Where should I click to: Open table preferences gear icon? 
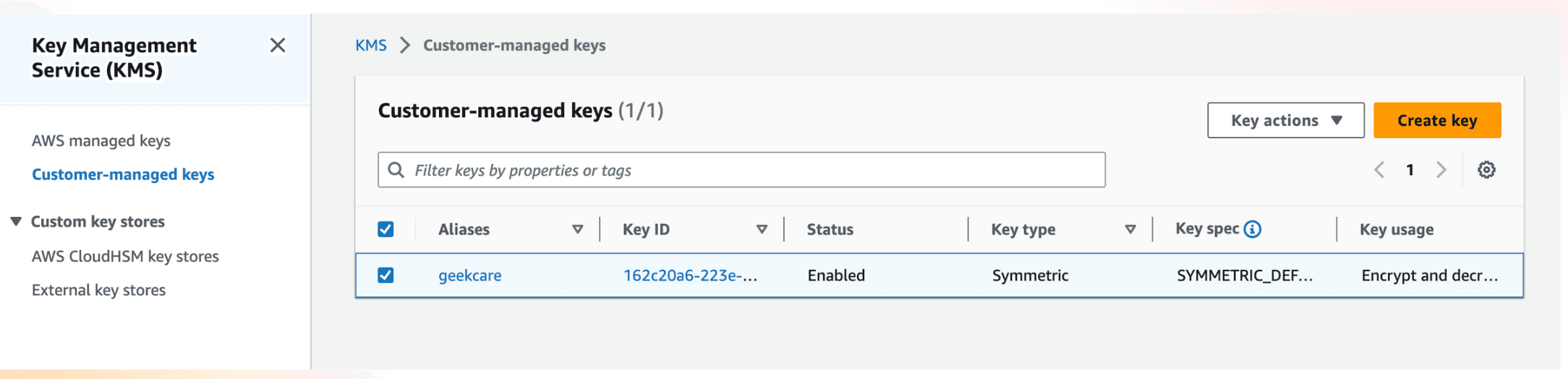click(1486, 170)
